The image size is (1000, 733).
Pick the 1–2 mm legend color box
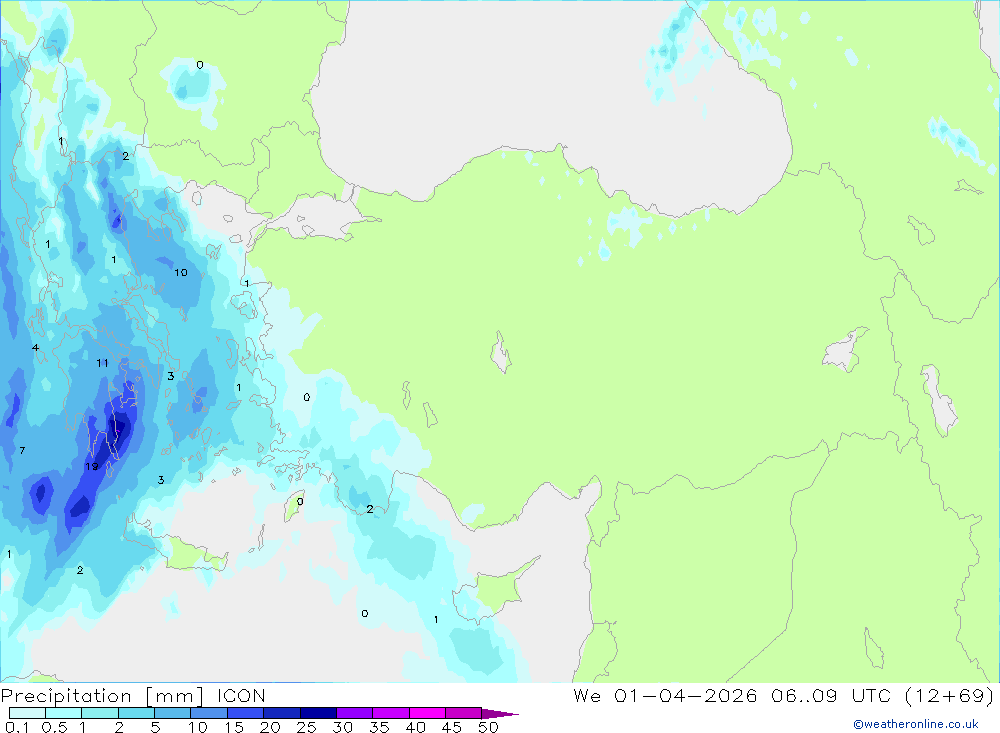[100, 713]
